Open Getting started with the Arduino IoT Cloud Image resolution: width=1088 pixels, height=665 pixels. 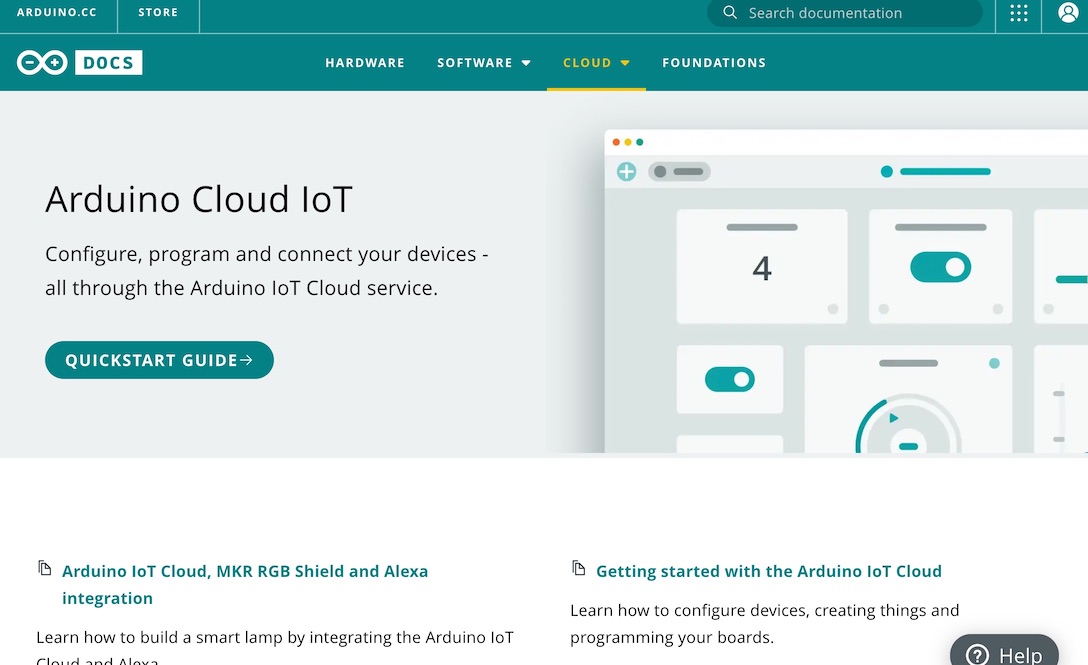tap(768, 571)
